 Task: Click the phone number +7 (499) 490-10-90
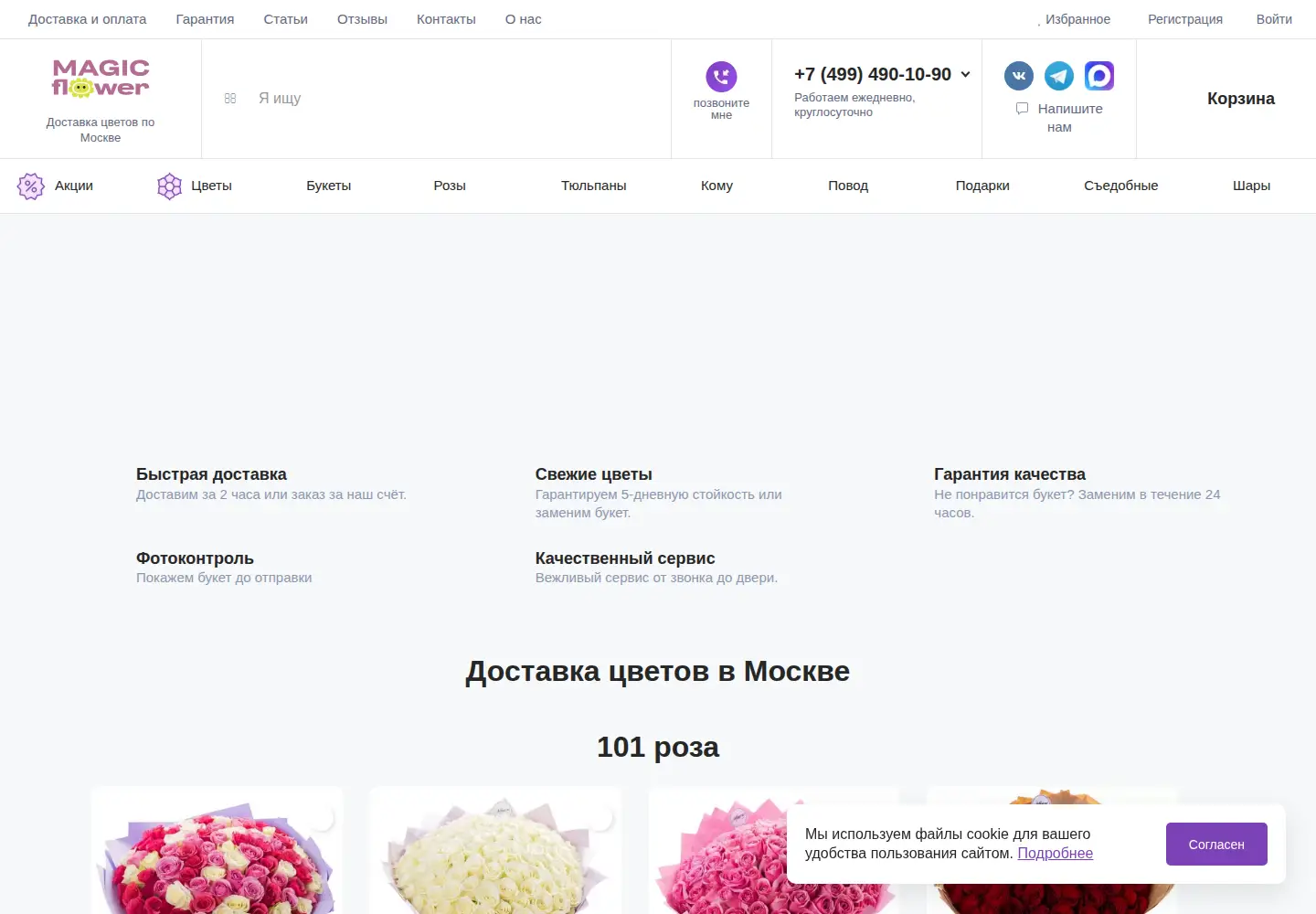tap(873, 75)
